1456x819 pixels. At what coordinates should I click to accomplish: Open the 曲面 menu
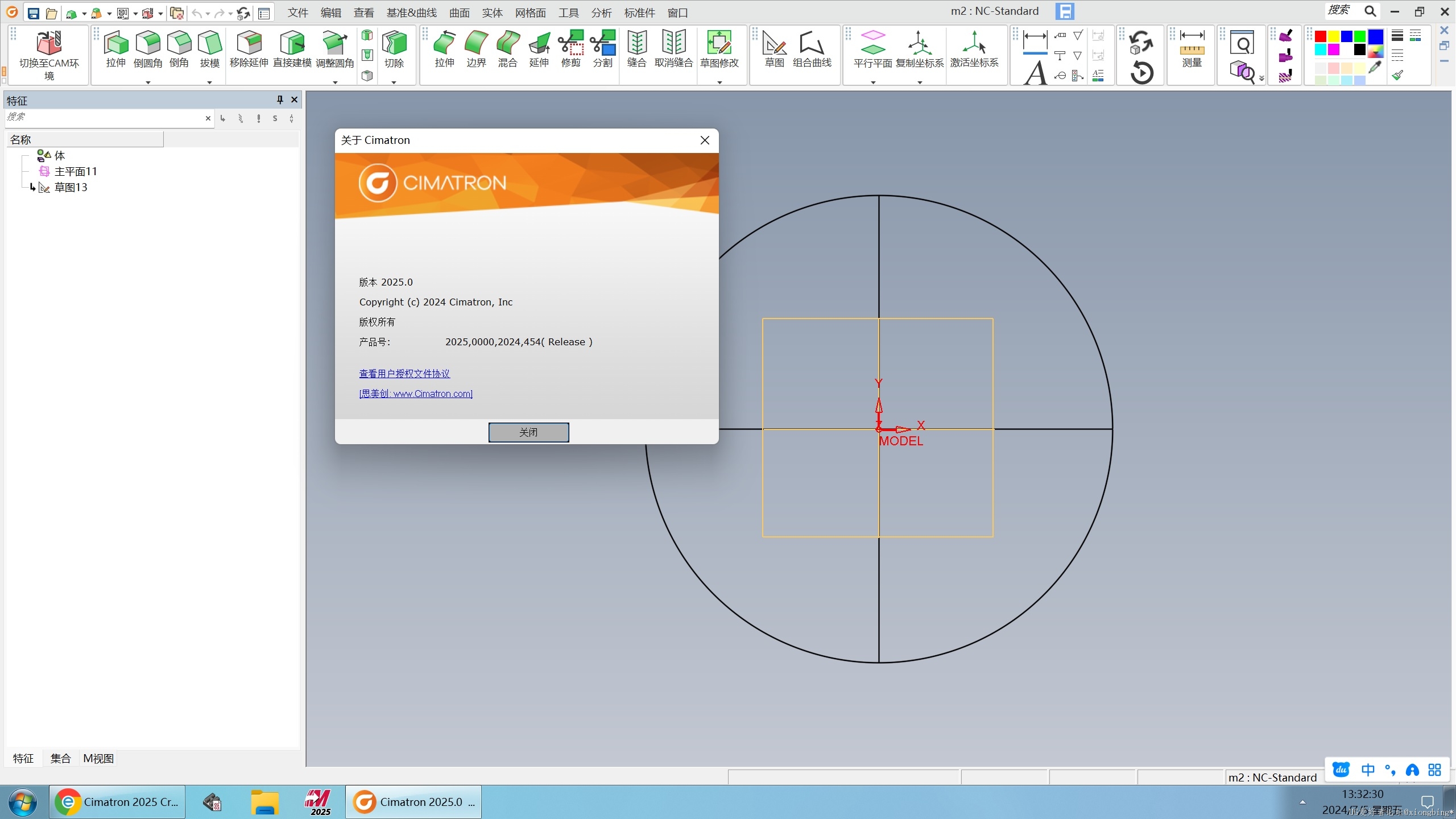[460, 13]
